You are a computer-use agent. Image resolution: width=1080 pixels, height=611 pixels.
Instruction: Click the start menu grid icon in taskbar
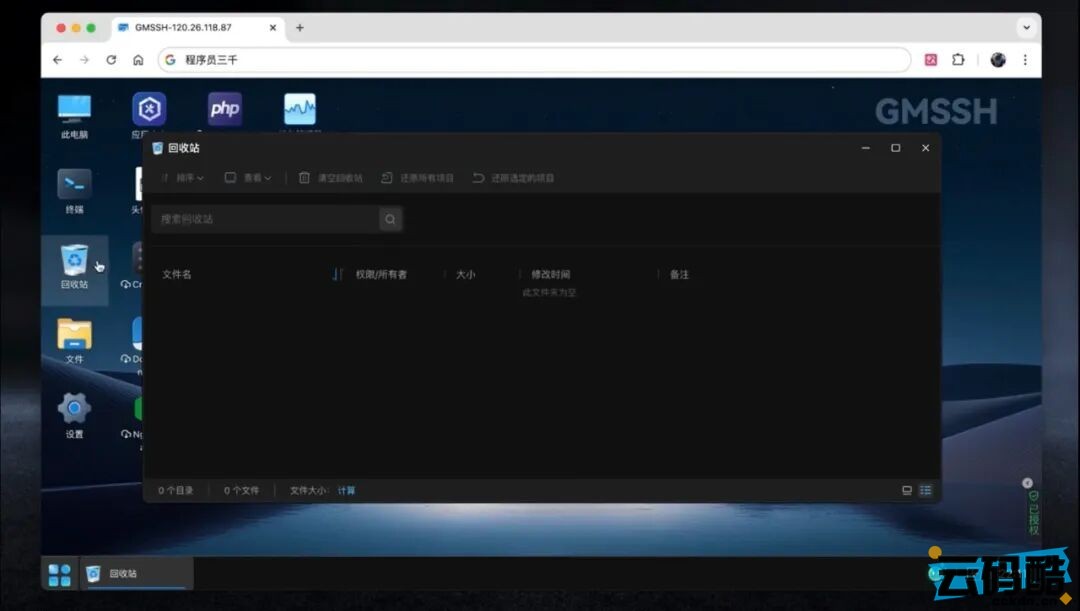[60, 574]
